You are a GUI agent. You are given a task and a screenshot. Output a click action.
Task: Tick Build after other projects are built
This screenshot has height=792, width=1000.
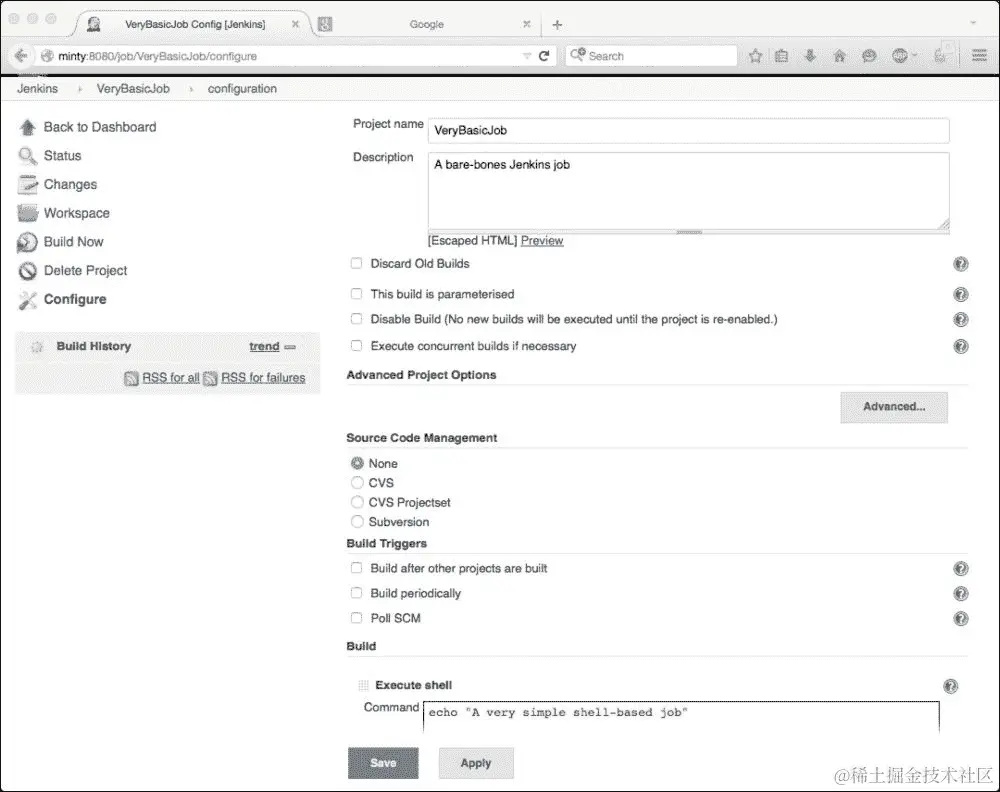point(357,568)
